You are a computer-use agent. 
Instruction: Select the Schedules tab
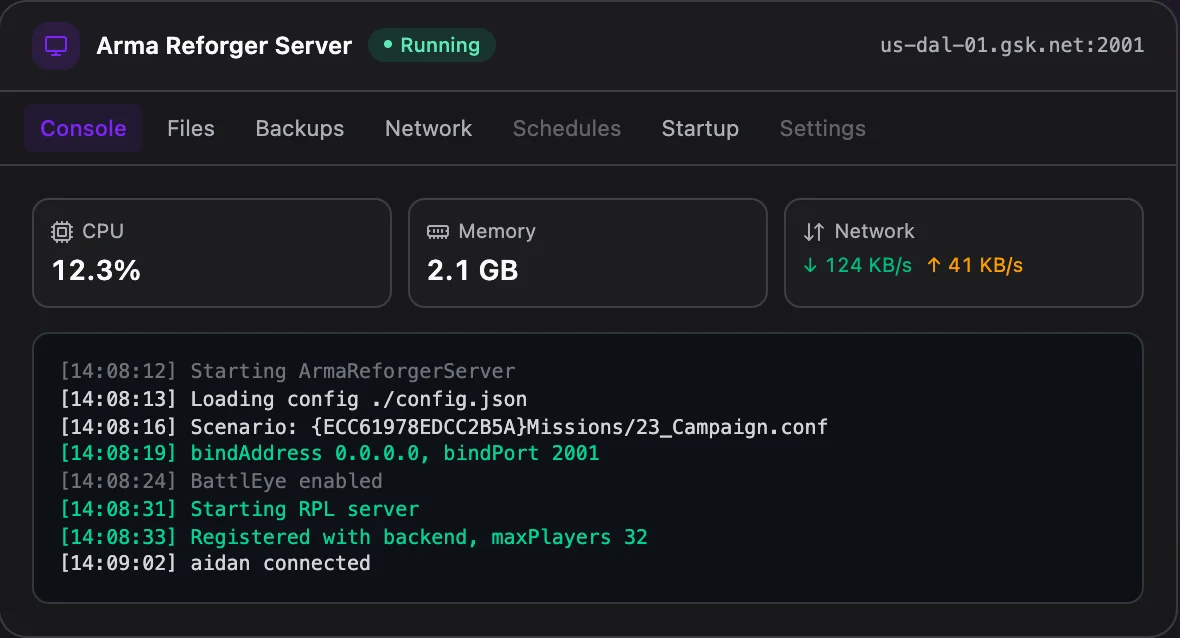coord(567,129)
